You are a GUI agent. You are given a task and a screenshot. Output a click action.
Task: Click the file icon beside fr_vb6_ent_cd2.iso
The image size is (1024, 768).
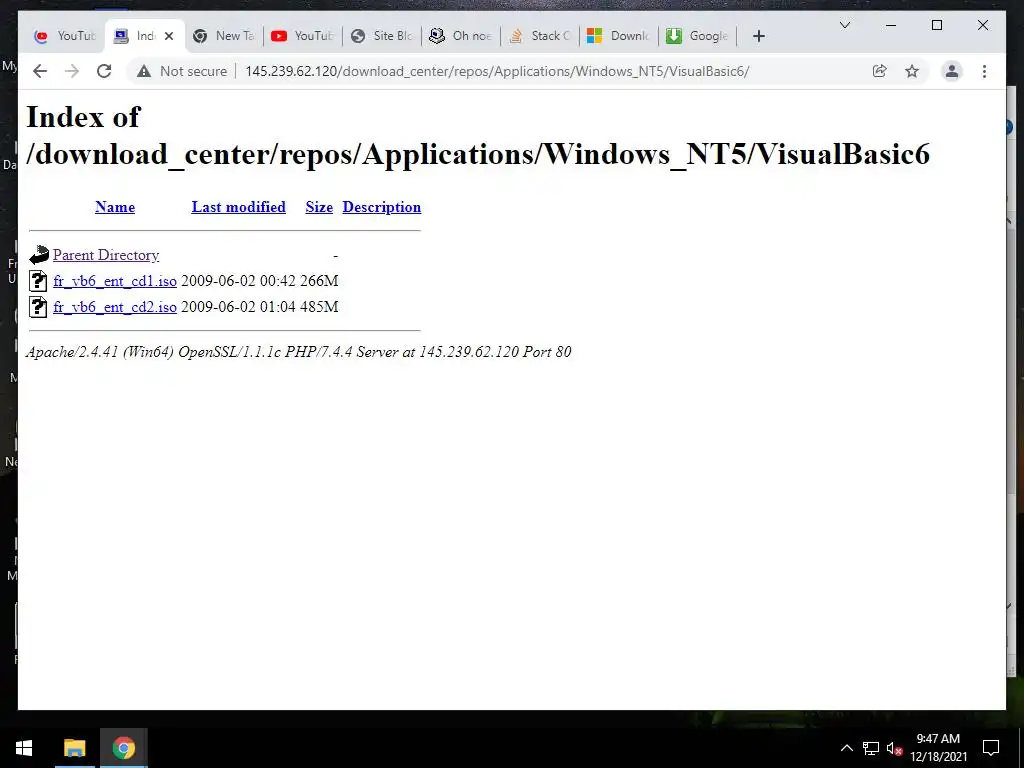38,307
